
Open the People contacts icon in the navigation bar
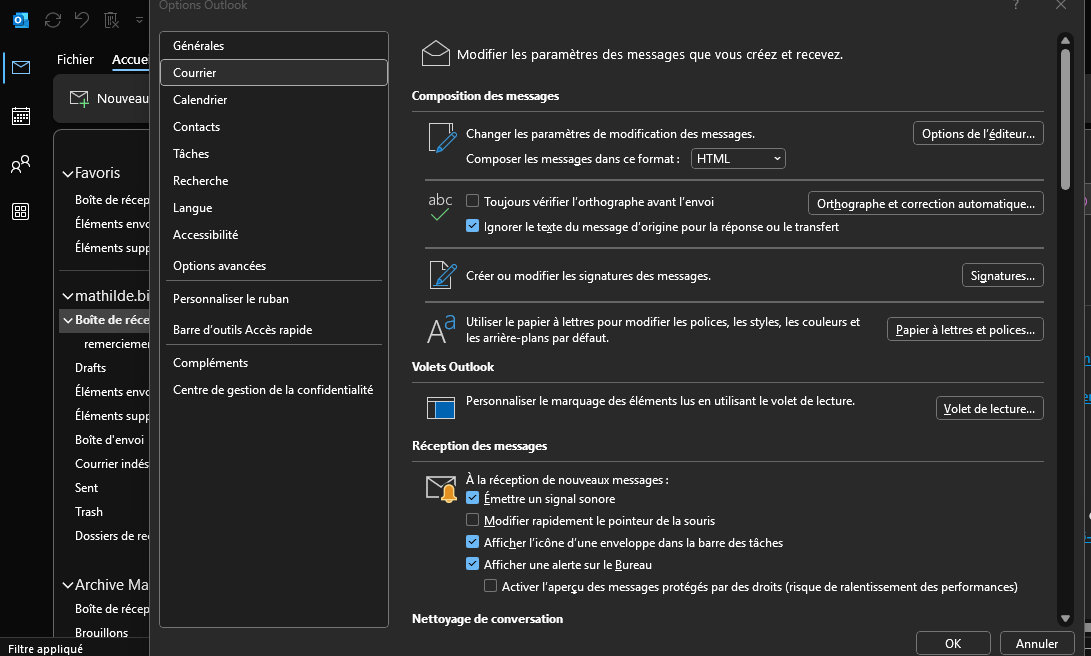point(21,164)
